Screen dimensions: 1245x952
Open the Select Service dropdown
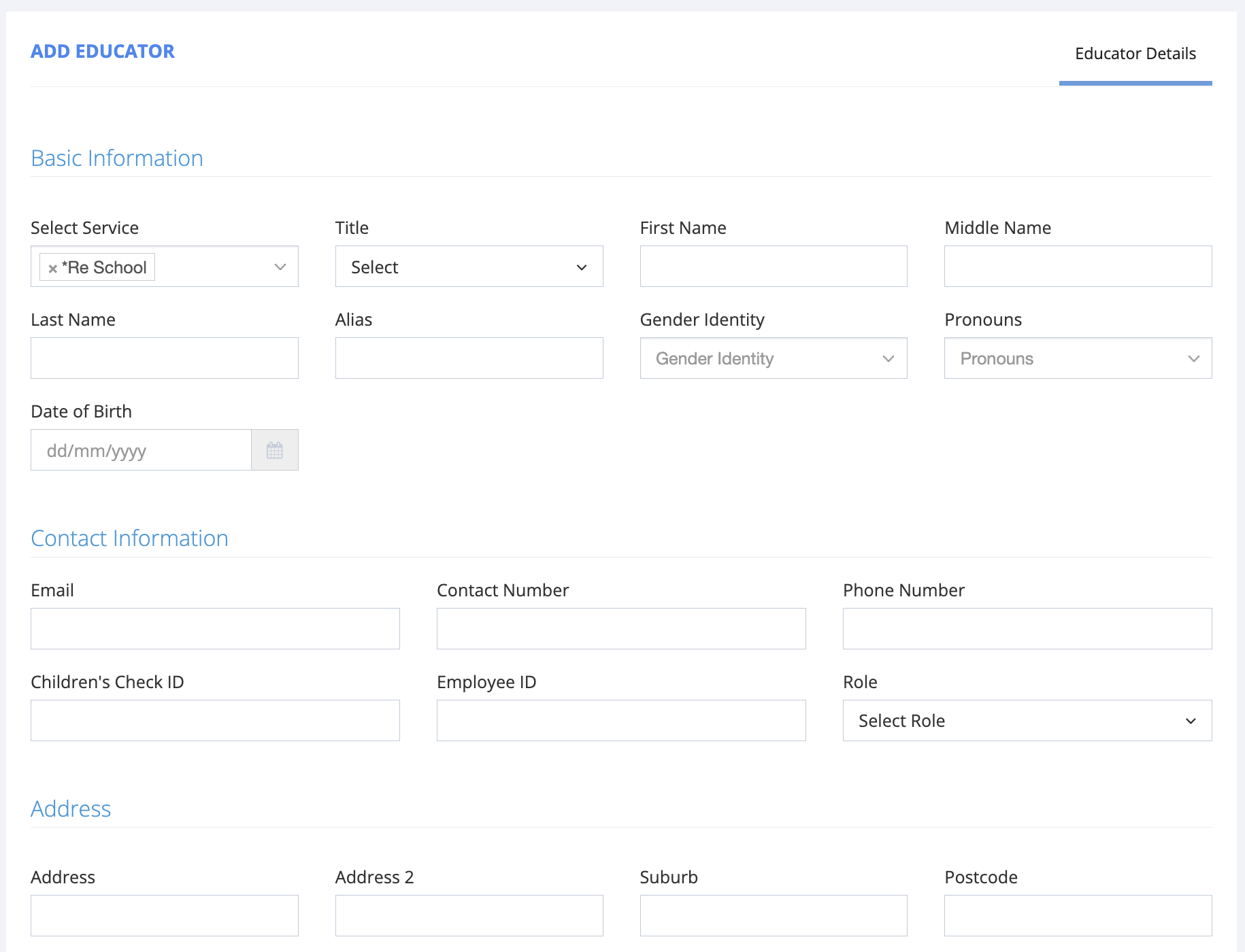pyautogui.click(x=280, y=267)
